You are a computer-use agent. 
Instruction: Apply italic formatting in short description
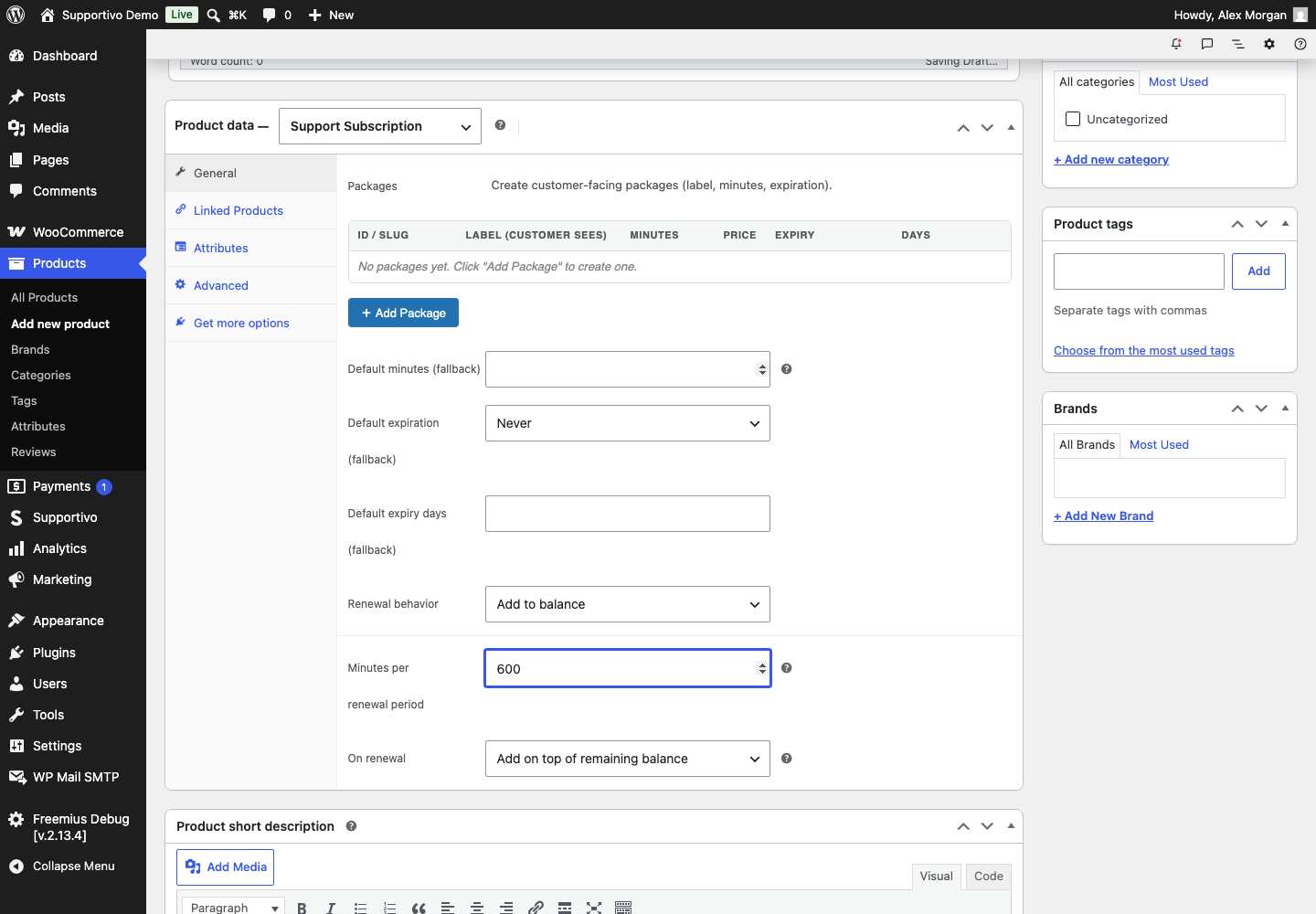coord(331,908)
